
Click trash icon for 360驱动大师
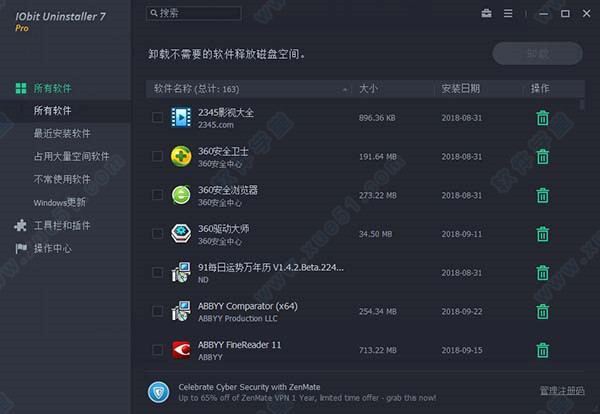point(542,234)
